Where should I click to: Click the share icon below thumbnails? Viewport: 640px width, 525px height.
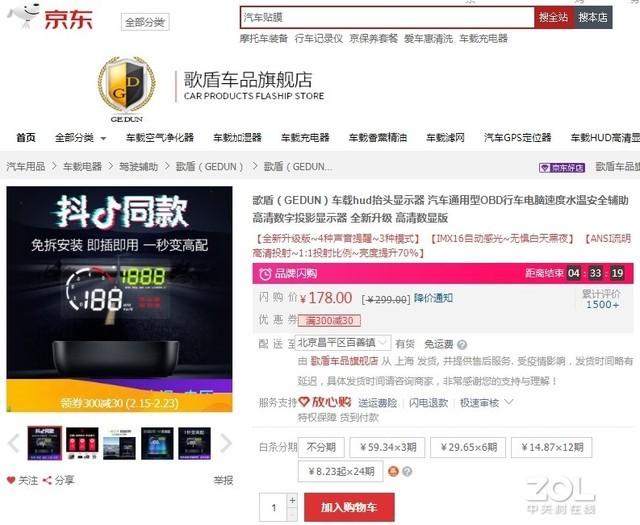[47, 481]
